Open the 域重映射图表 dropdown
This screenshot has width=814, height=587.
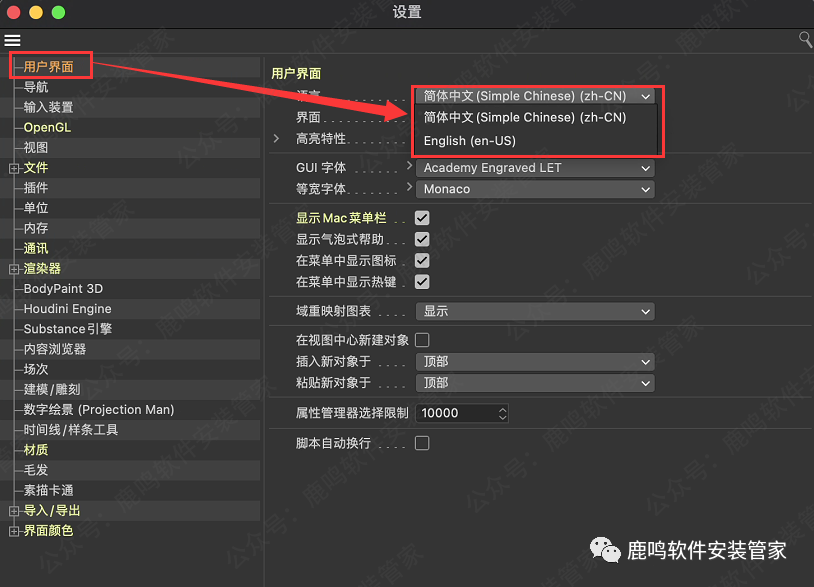click(534, 312)
